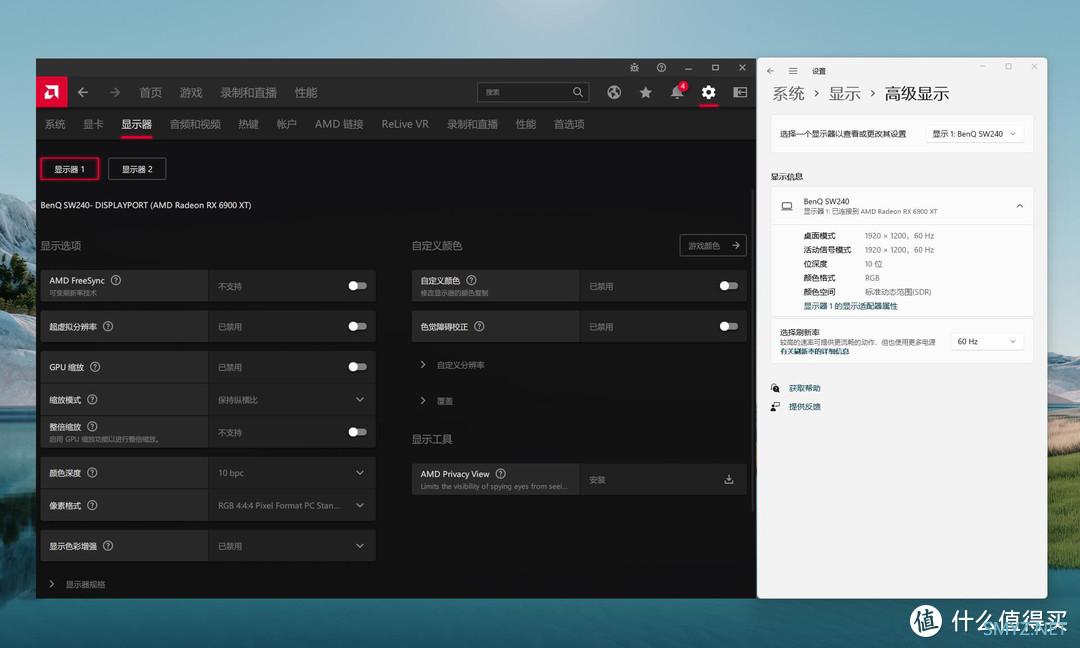Expand 显示器规格 section

click(x=76, y=584)
